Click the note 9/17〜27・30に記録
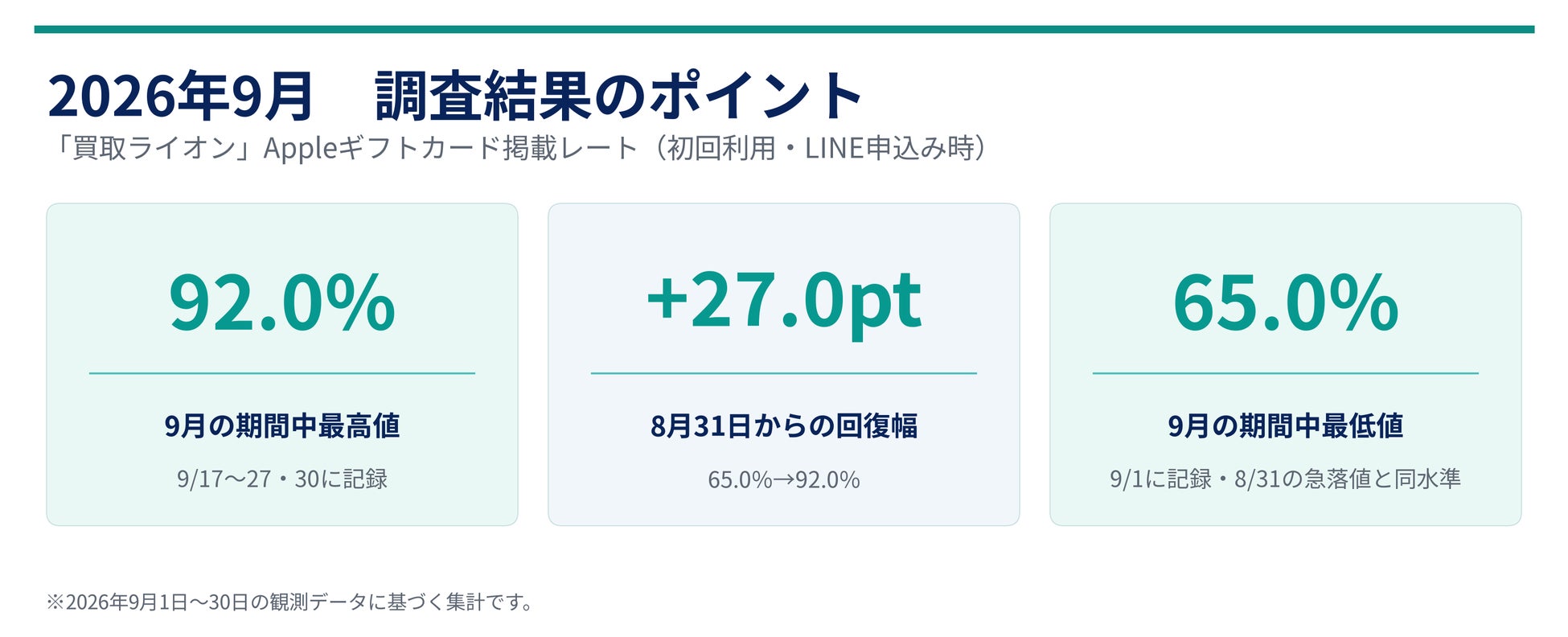Screen dimensions: 1568x637 (282, 479)
